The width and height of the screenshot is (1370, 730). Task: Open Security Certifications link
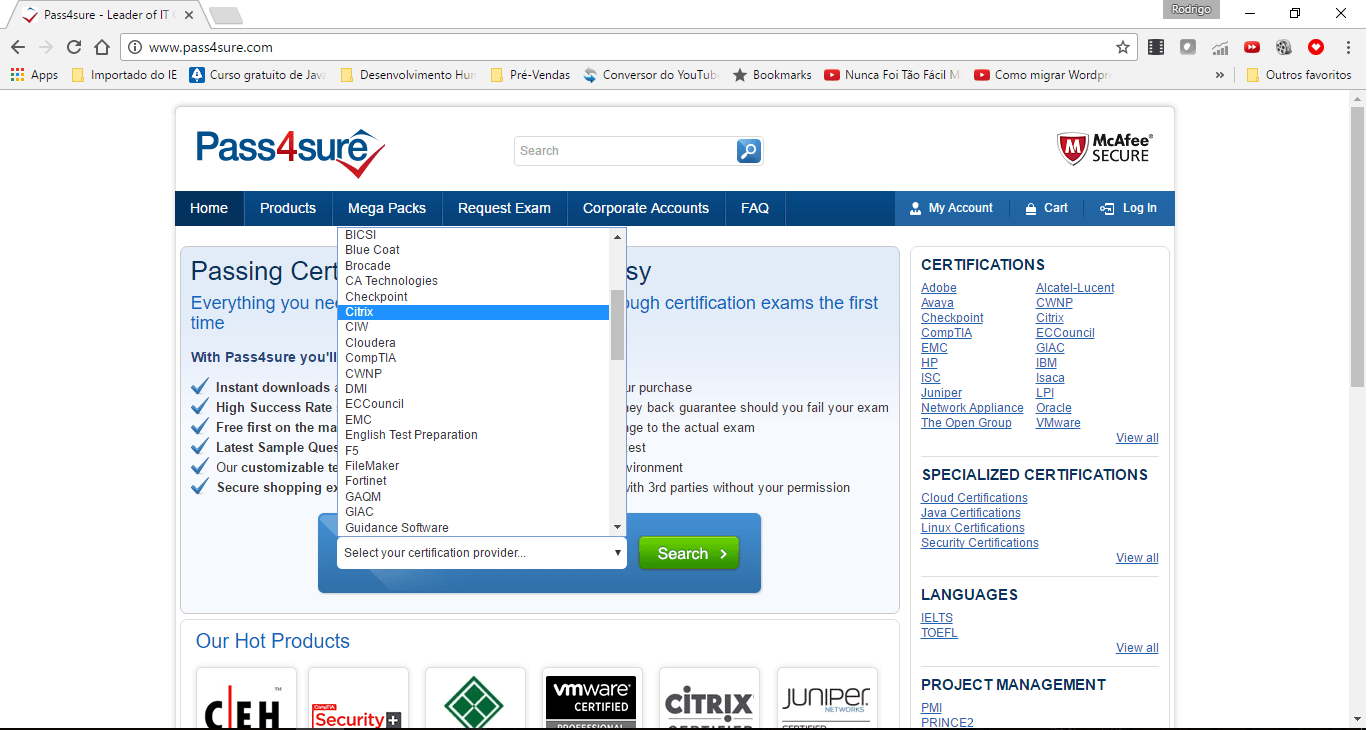pyautogui.click(x=980, y=543)
